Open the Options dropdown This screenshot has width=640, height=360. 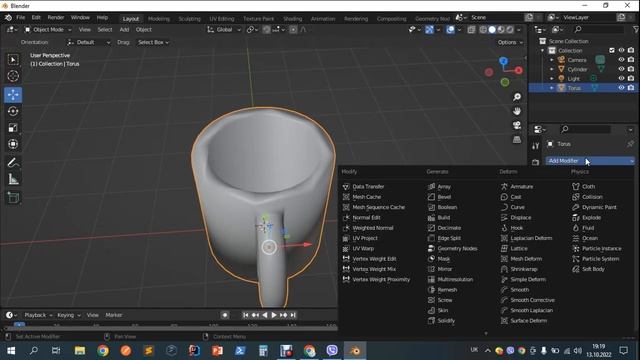coord(510,42)
